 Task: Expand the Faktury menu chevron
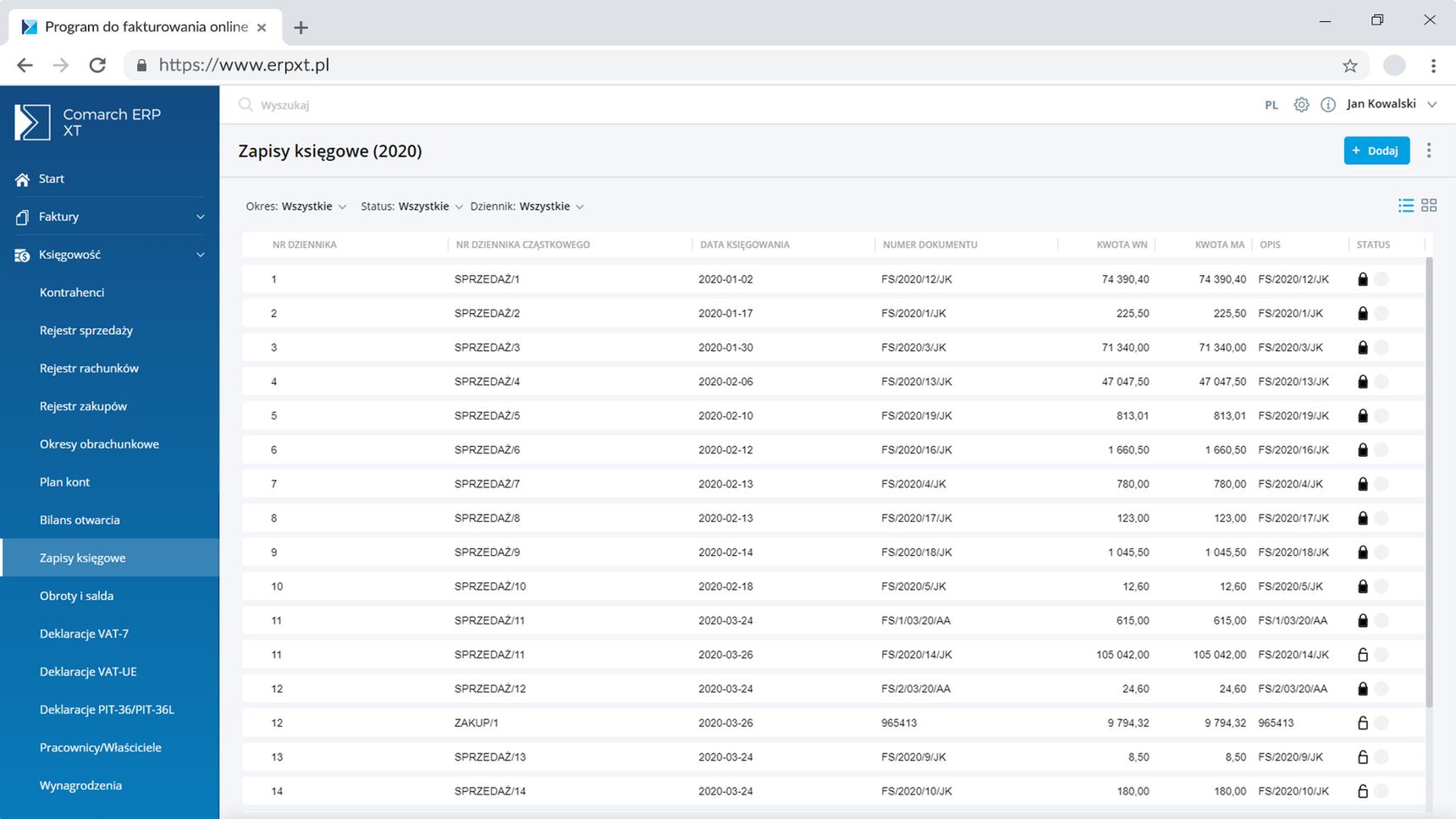click(201, 217)
